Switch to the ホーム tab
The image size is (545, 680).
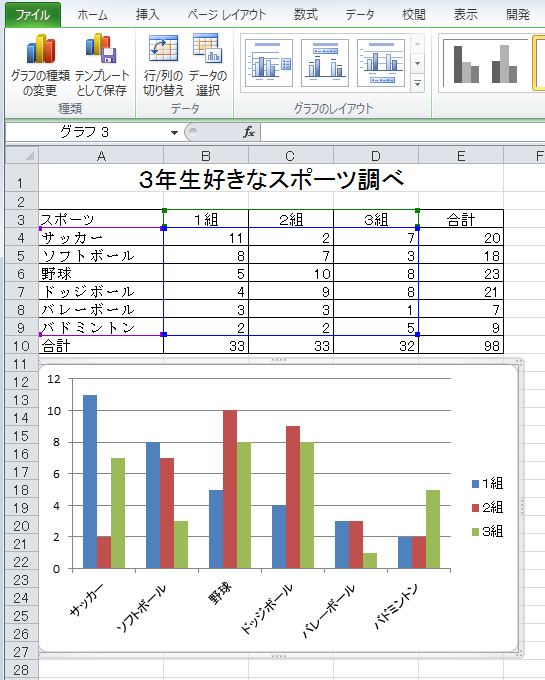pyautogui.click(x=92, y=15)
